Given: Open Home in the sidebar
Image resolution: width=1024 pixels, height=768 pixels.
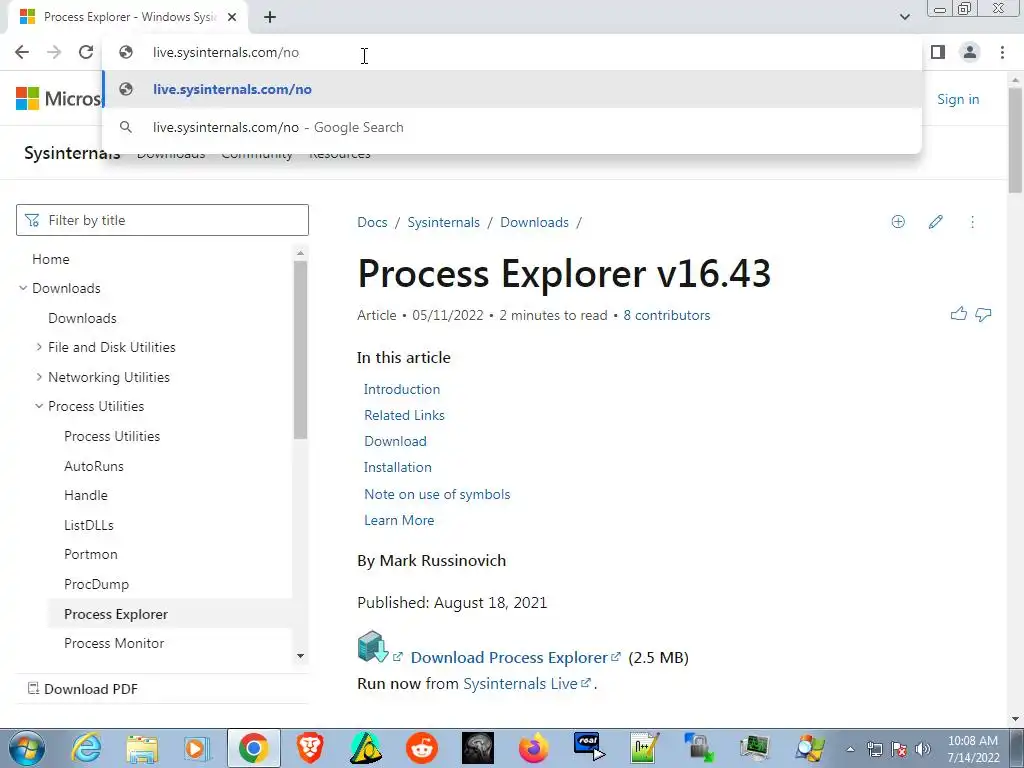Looking at the screenshot, I should 50,259.
